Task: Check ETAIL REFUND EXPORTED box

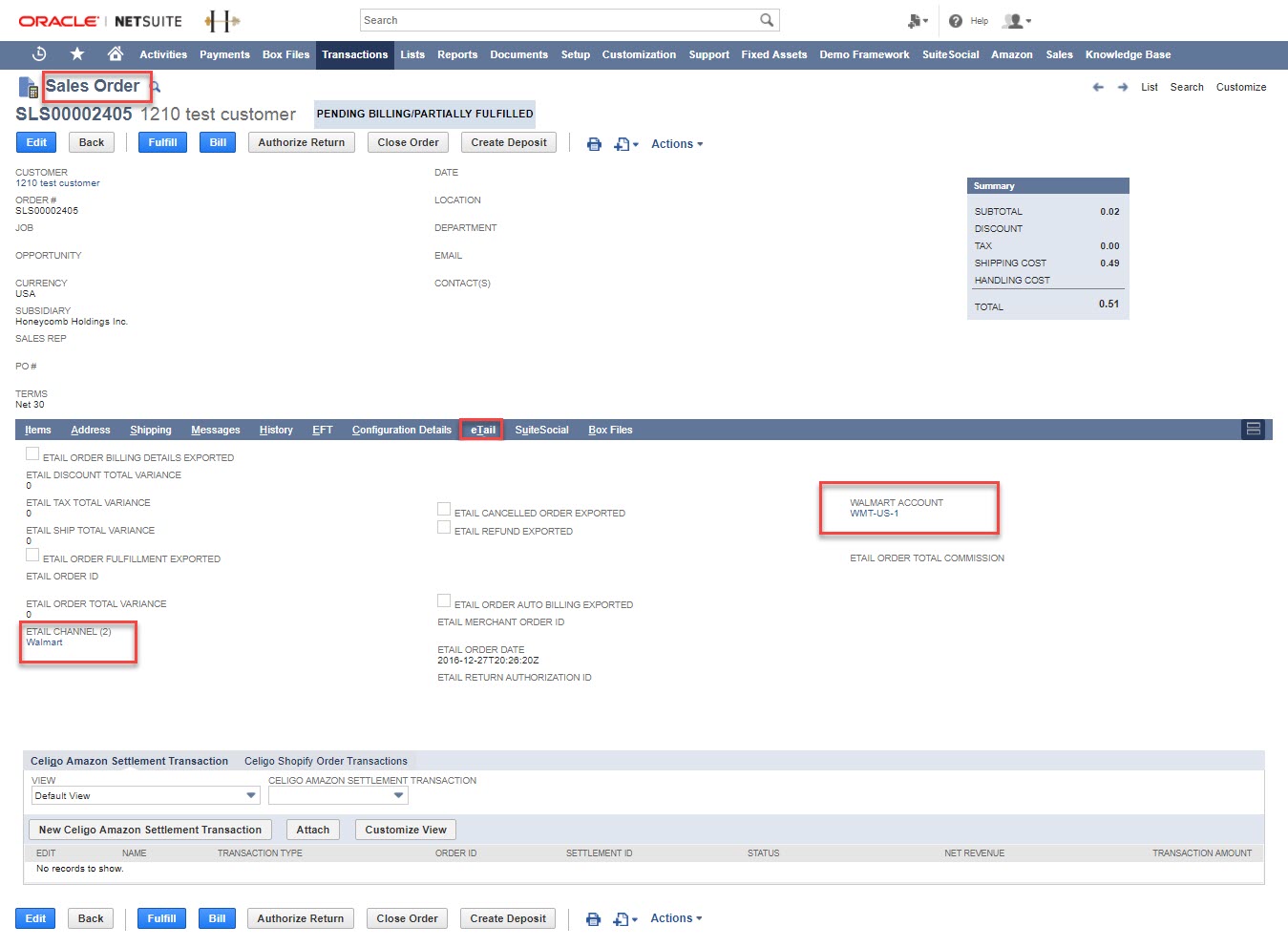Action: (x=444, y=528)
